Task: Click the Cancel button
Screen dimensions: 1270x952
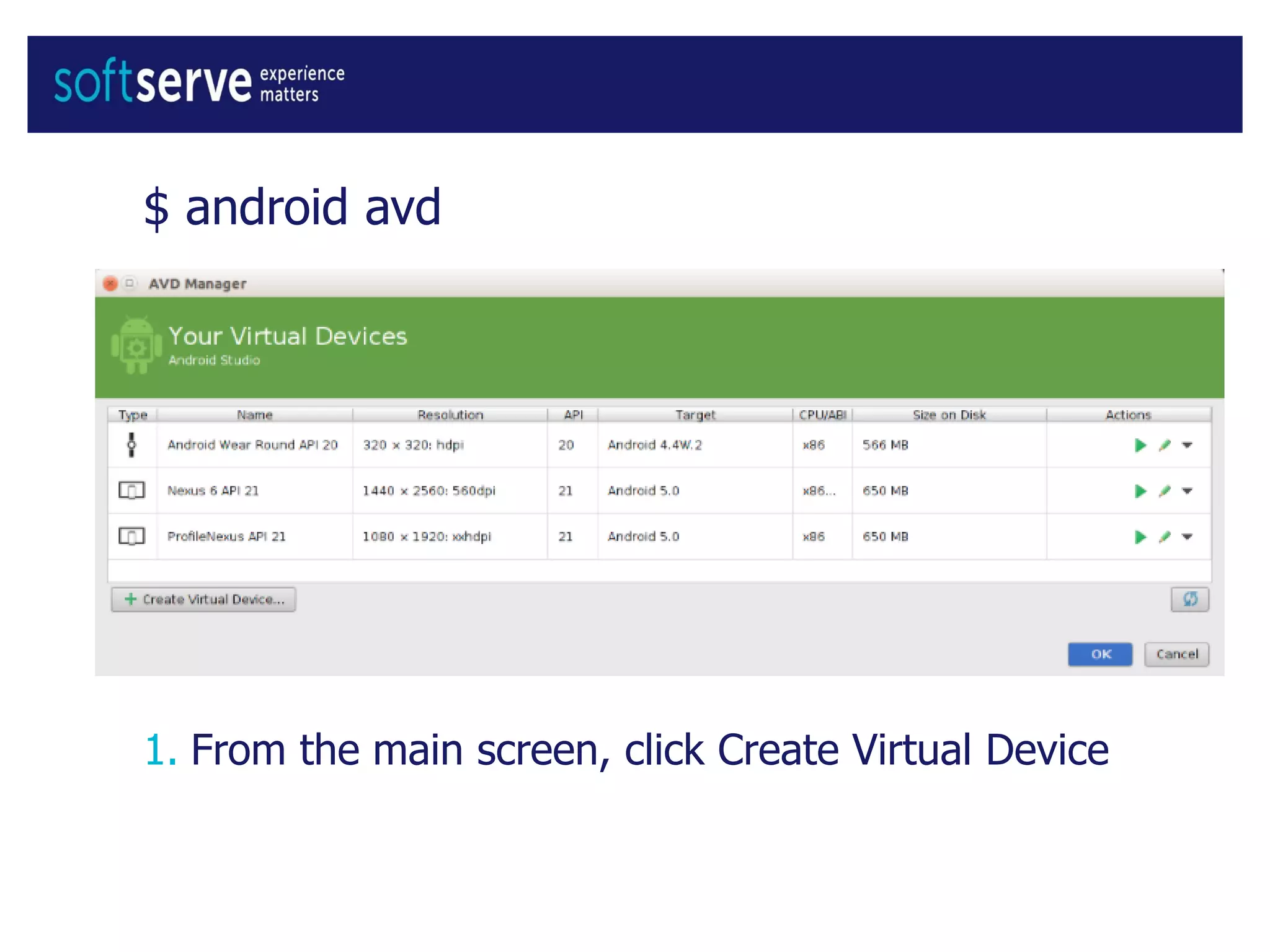Action: pos(1176,654)
